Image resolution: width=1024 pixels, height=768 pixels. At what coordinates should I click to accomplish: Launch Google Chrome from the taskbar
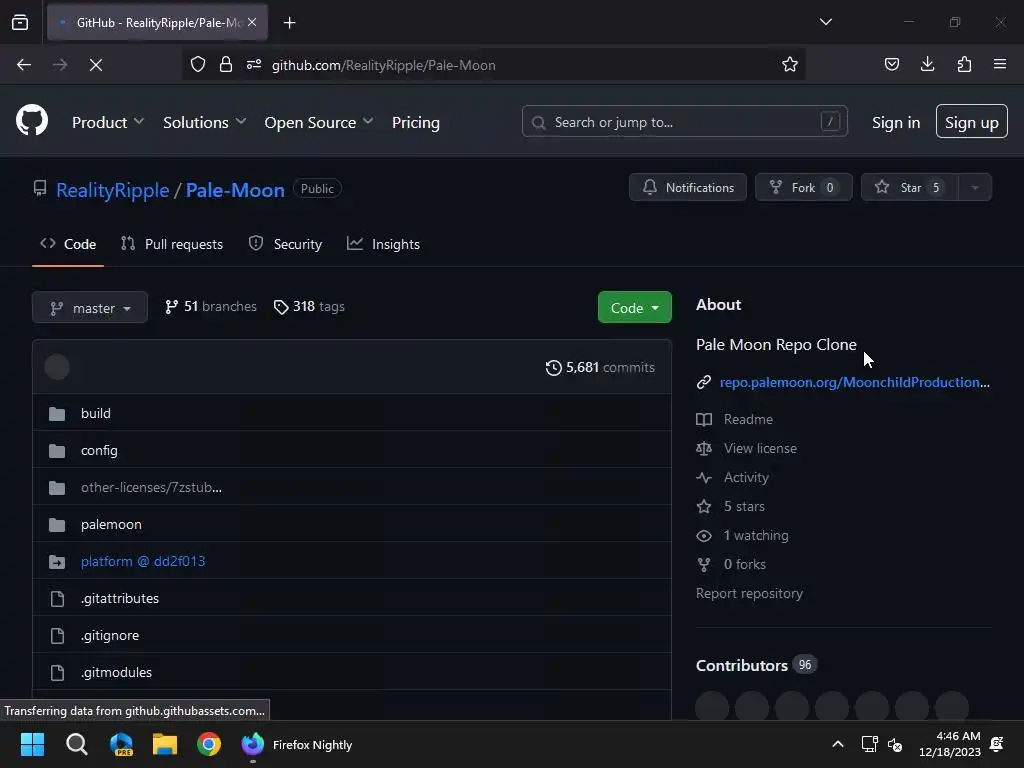tap(209, 744)
